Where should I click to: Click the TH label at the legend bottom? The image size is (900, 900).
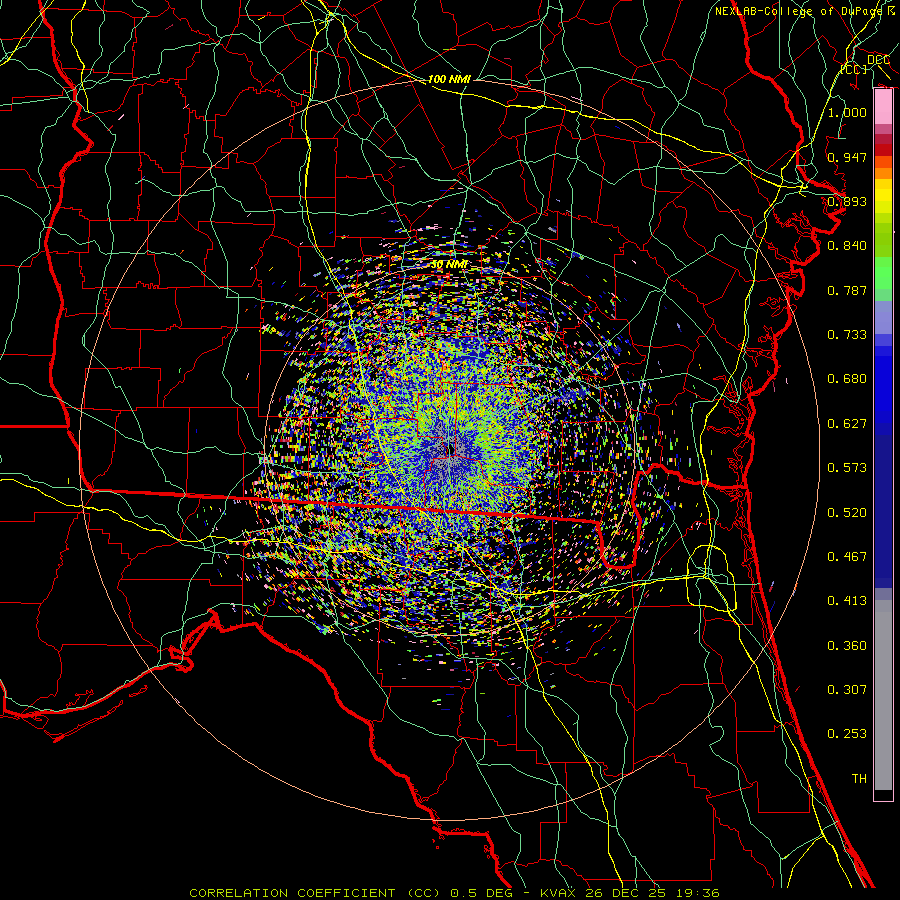859,779
